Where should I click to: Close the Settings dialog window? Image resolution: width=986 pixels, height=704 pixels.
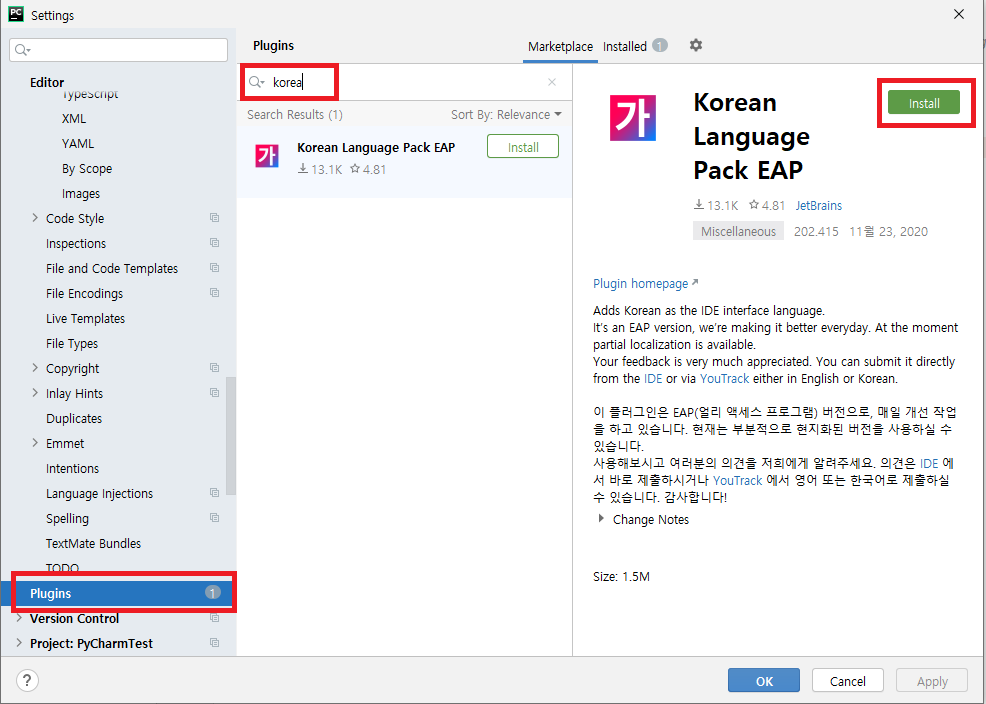pyautogui.click(x=958, y=14)
